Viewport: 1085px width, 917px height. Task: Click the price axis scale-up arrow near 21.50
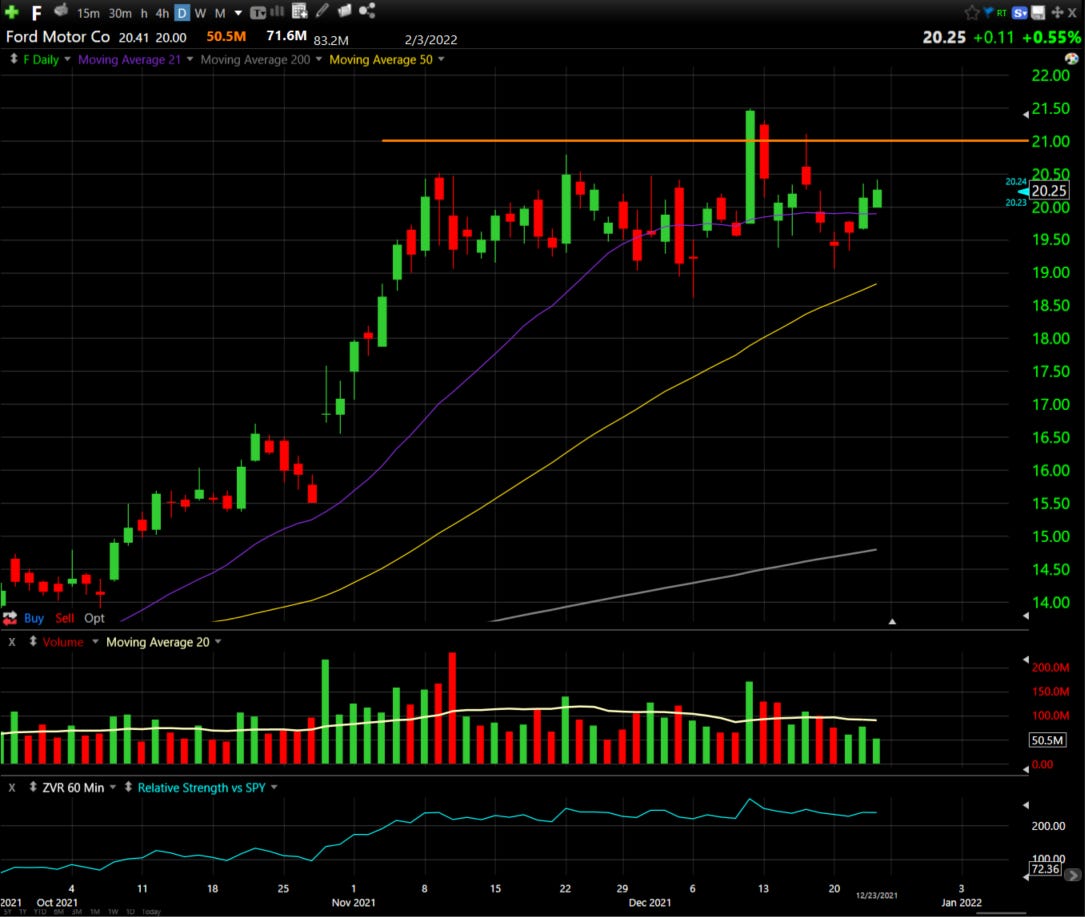click(1025, 114)
